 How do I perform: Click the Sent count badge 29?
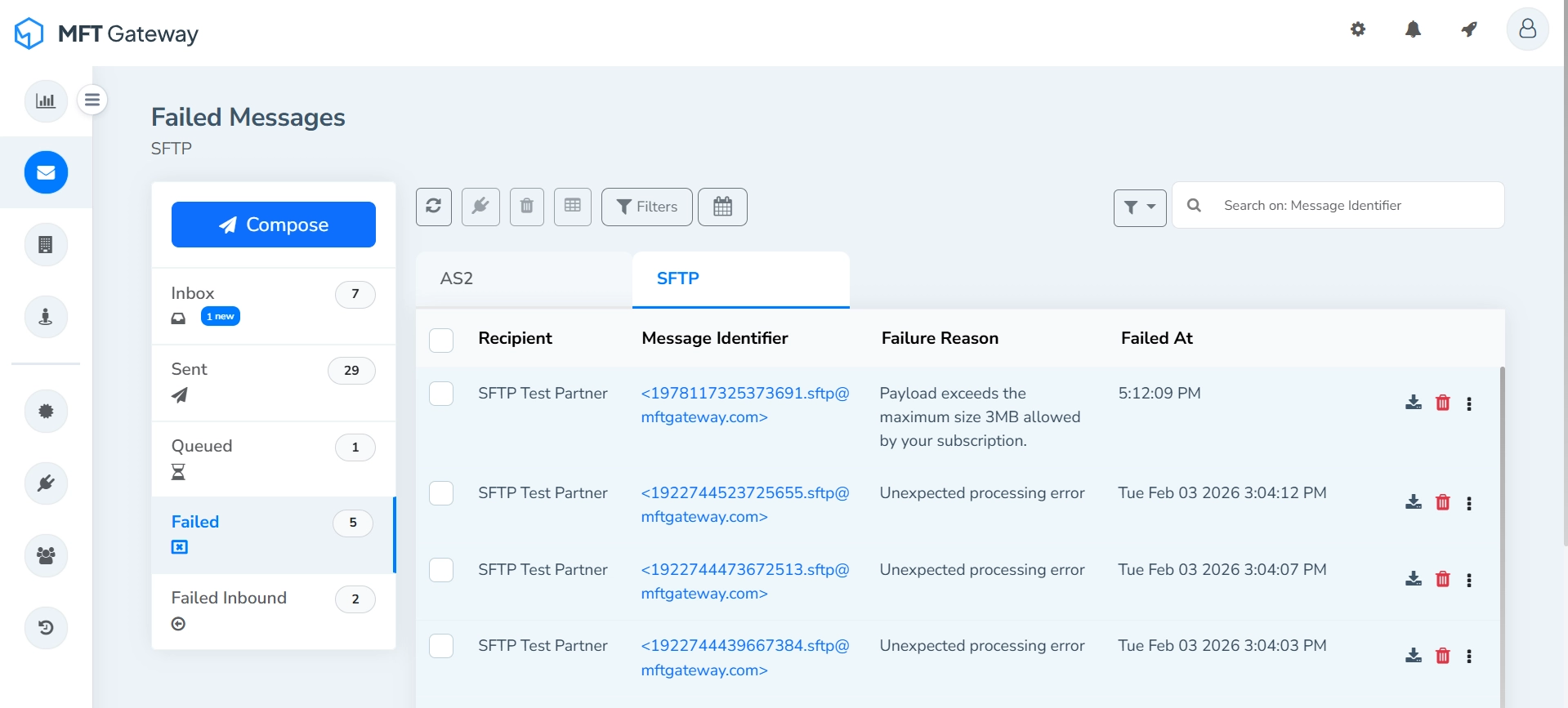coord(351,371)
